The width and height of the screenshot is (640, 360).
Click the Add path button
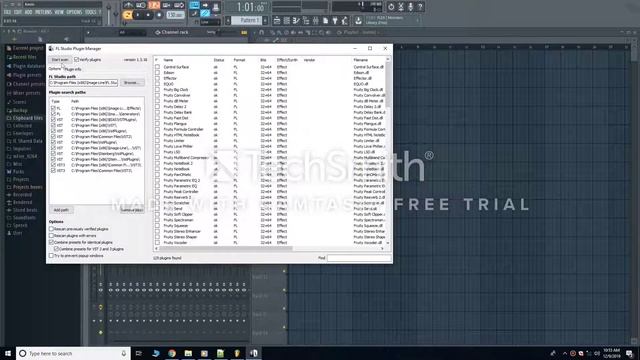click(x=61, y=210)
